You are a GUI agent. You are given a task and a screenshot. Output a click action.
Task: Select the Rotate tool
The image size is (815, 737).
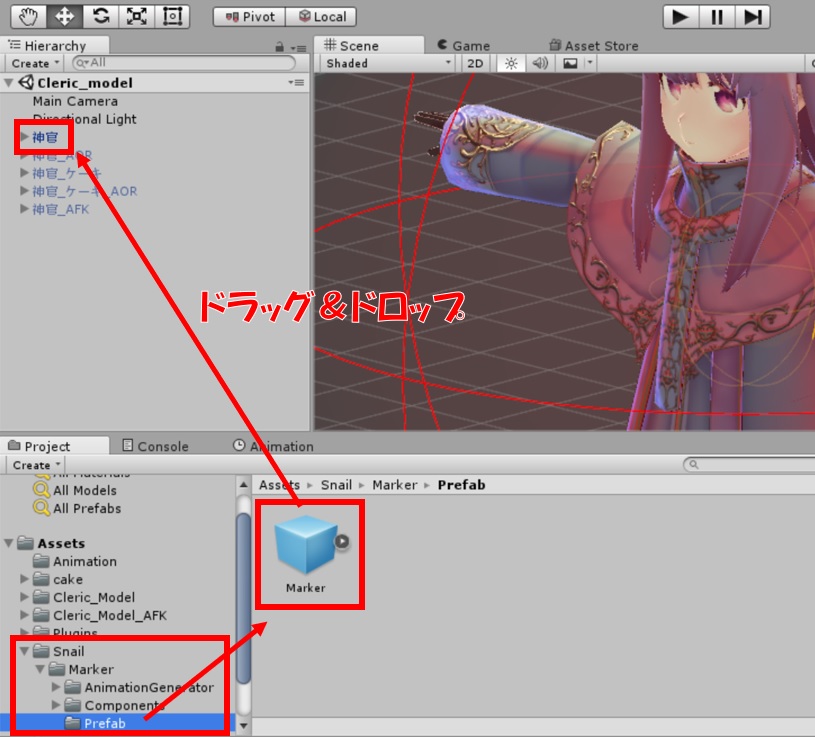click(100, 16)
